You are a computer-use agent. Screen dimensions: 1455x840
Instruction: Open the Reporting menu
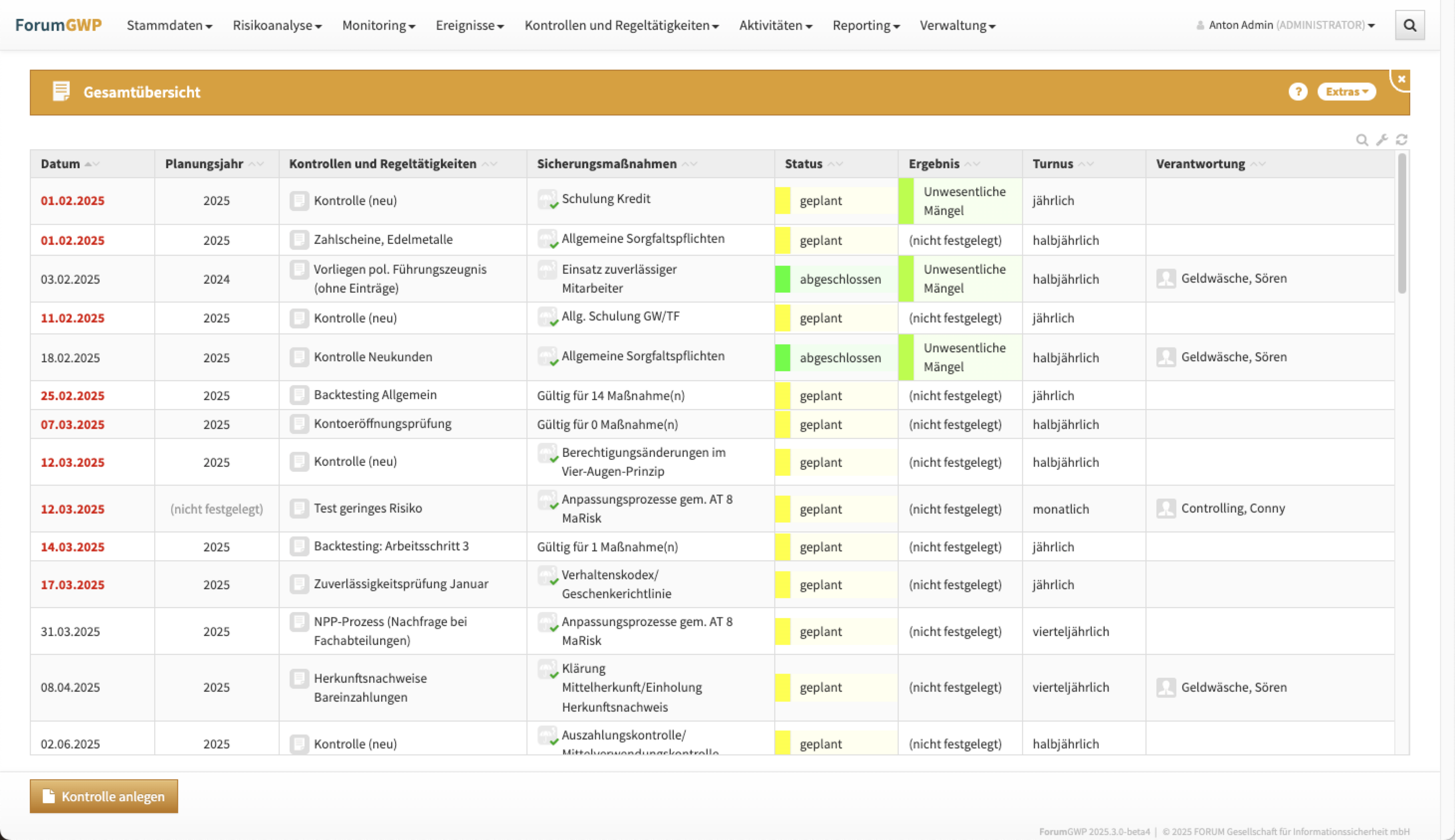tap(865, 25)
